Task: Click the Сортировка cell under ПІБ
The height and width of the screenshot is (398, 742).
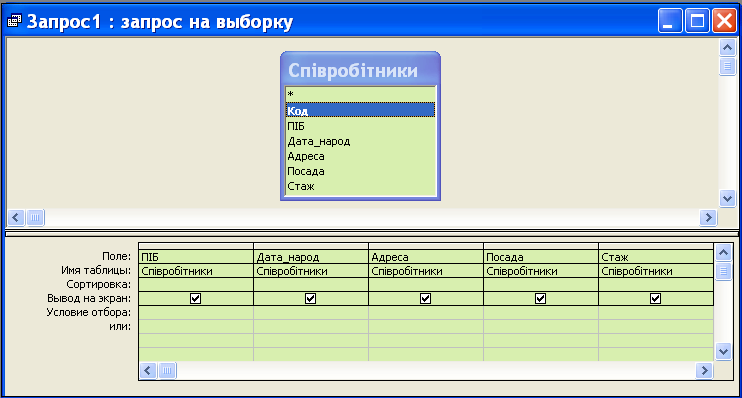Action: (196, 284)
